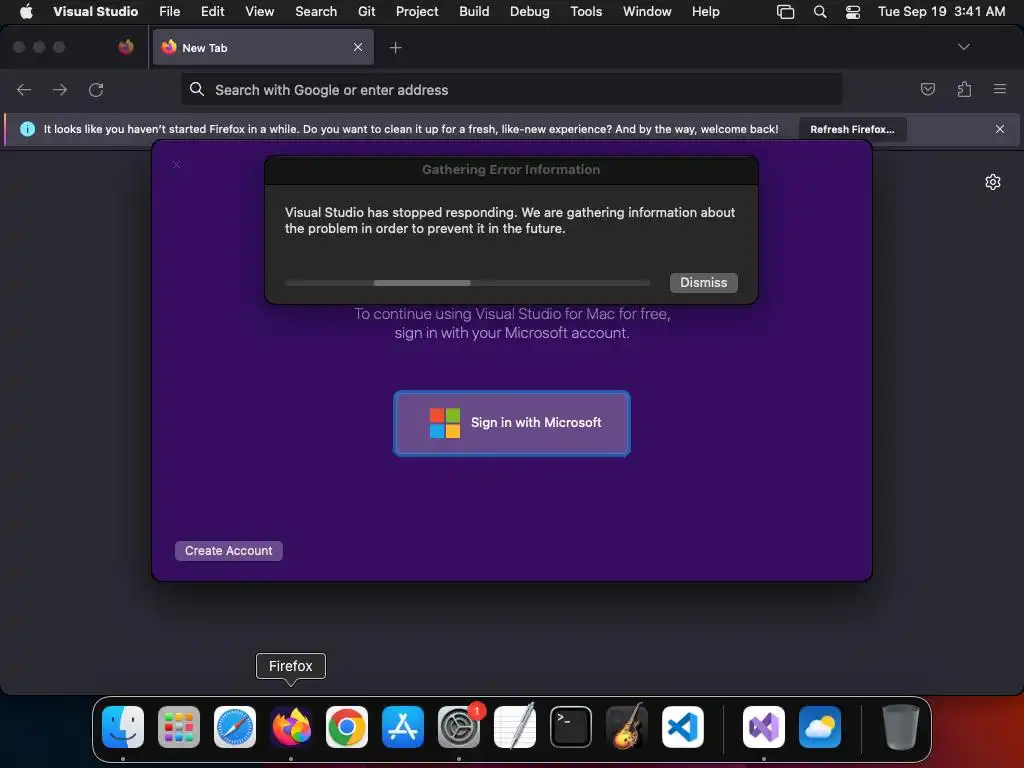Open Control Center in the menu bar
The width and height of the screenshot is (1024, 768).
[853, 12]
